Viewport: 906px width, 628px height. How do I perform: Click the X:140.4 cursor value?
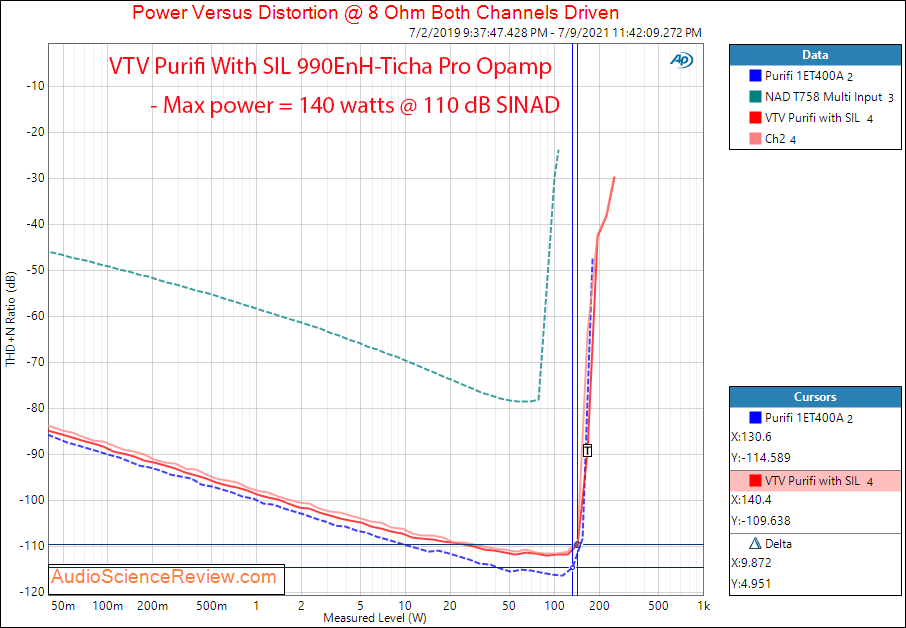(751, 500)
